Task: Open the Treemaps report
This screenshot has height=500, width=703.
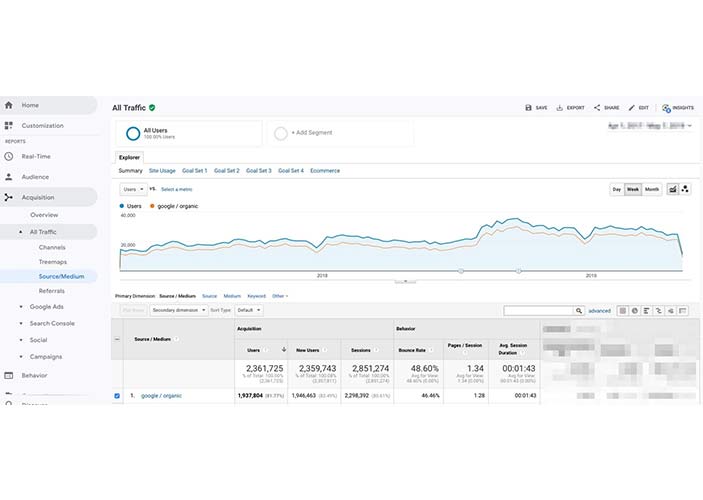Action: tap(53, 262)
